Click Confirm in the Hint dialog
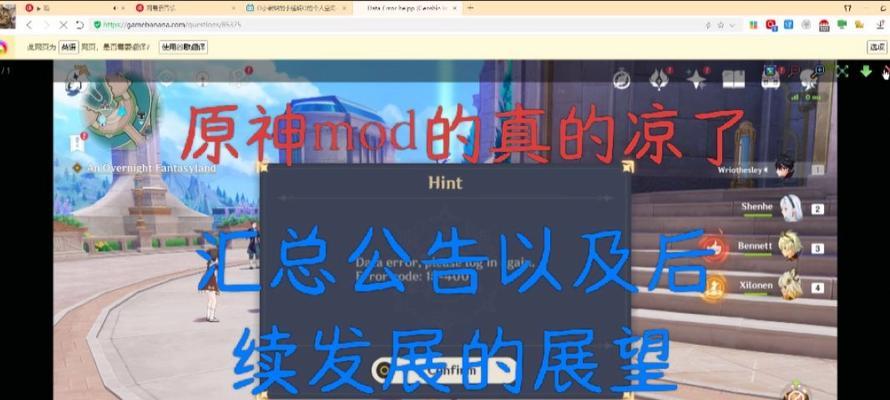The height and width of the screenshot is (400, 890). pos(444,370)
